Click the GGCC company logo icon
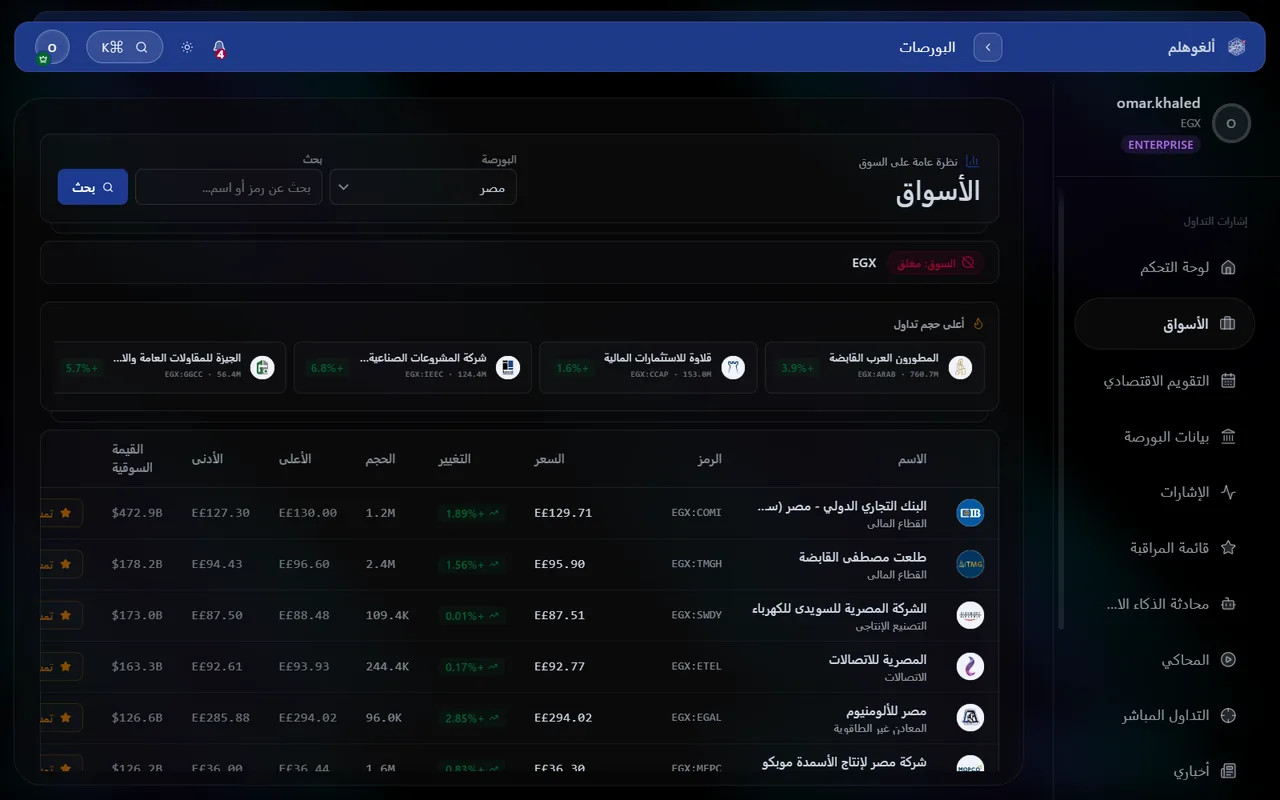 point(262,367)
